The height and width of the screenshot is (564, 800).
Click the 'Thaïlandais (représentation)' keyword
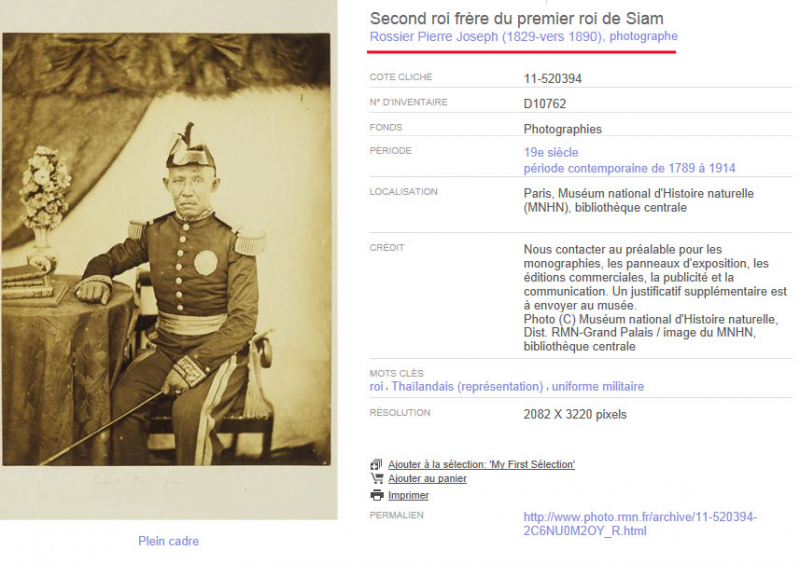click(x=467, y=386)
